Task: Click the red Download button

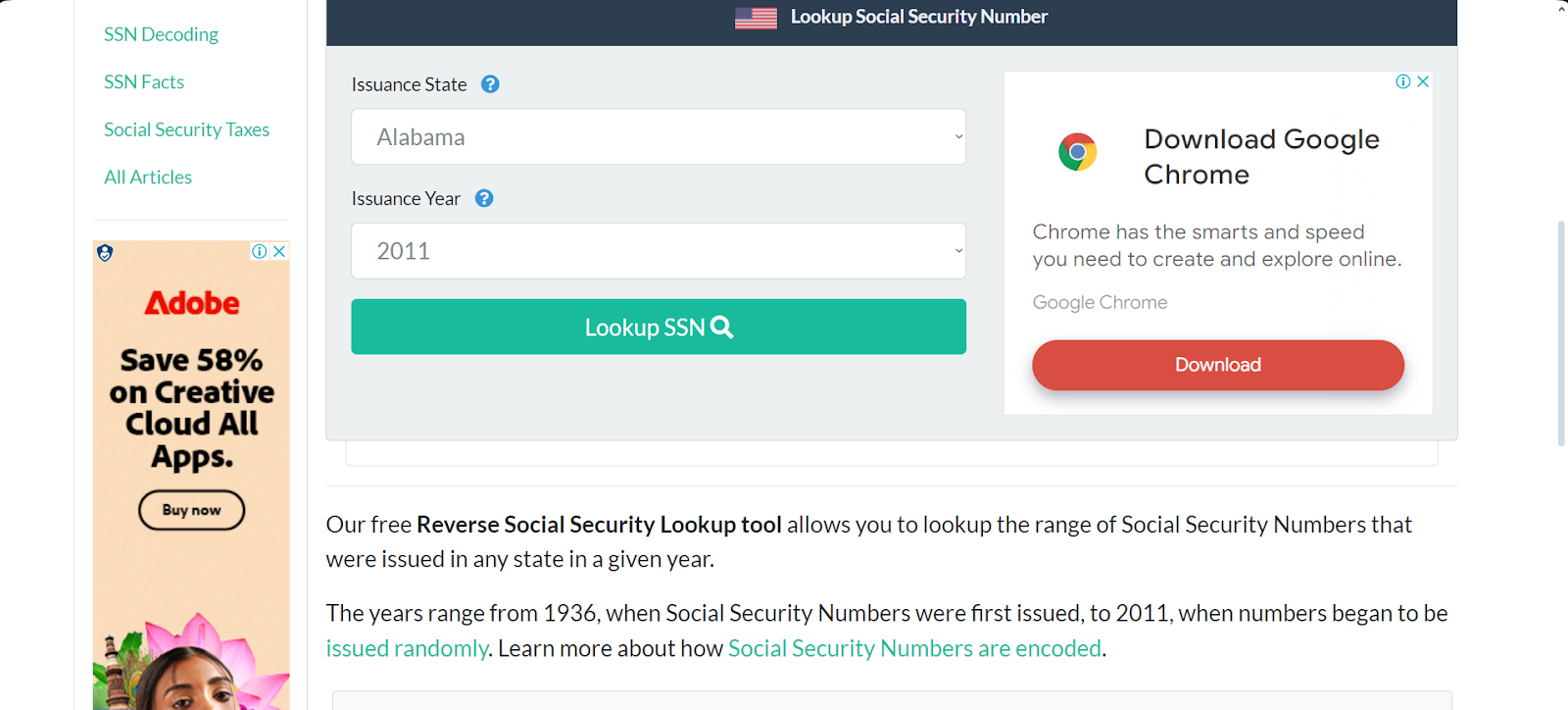Action: point(1217,365)
